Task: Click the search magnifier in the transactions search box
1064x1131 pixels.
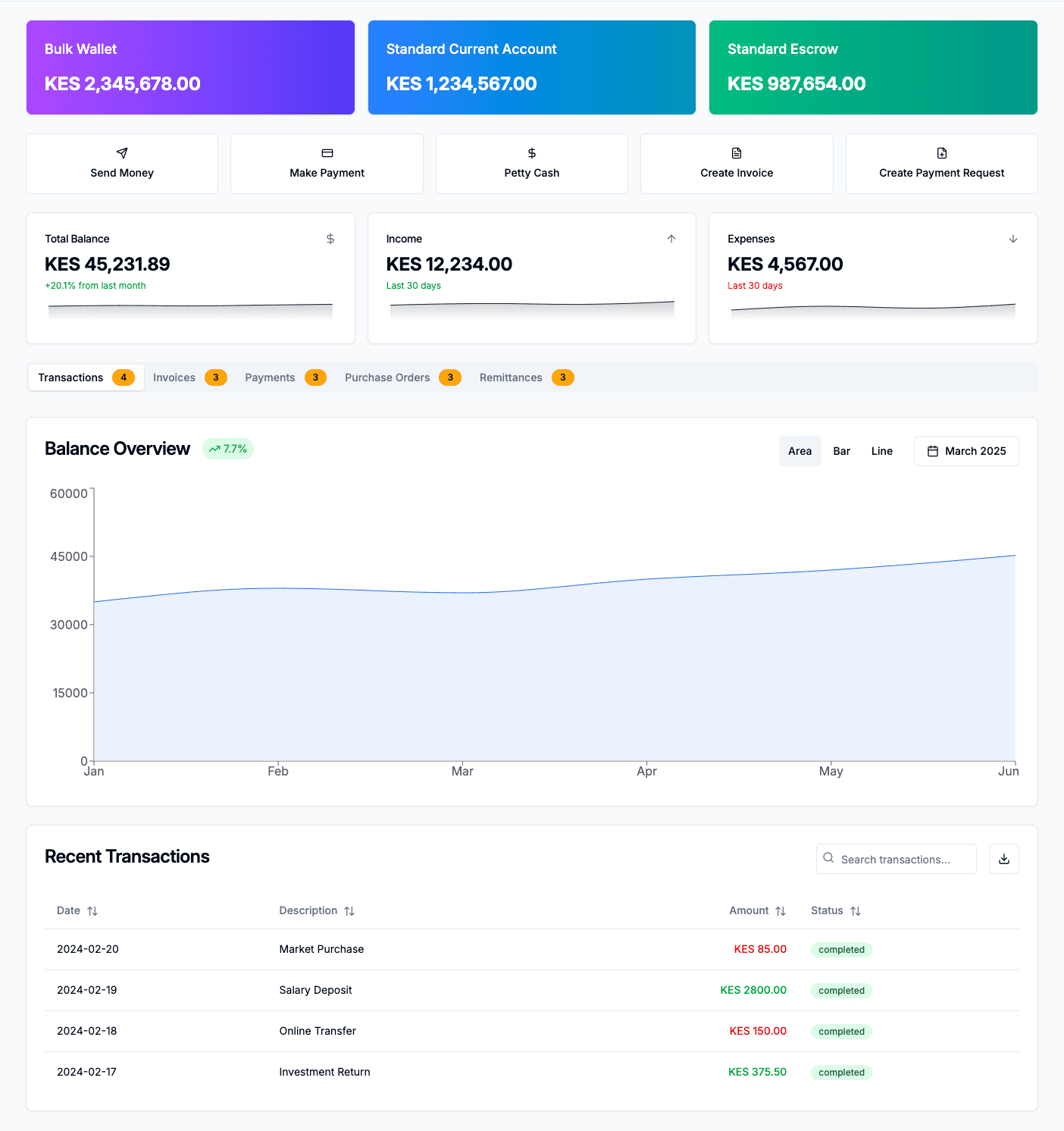Action: click(x=830, y=859)
